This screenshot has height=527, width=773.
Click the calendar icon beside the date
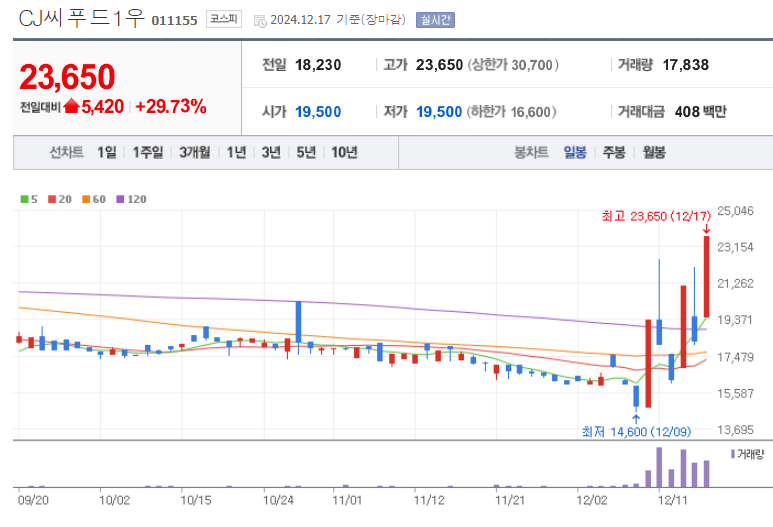coord(260,21)
